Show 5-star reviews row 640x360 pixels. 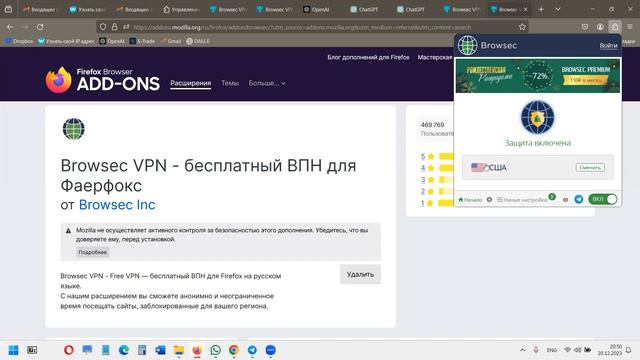click(437, 156)
